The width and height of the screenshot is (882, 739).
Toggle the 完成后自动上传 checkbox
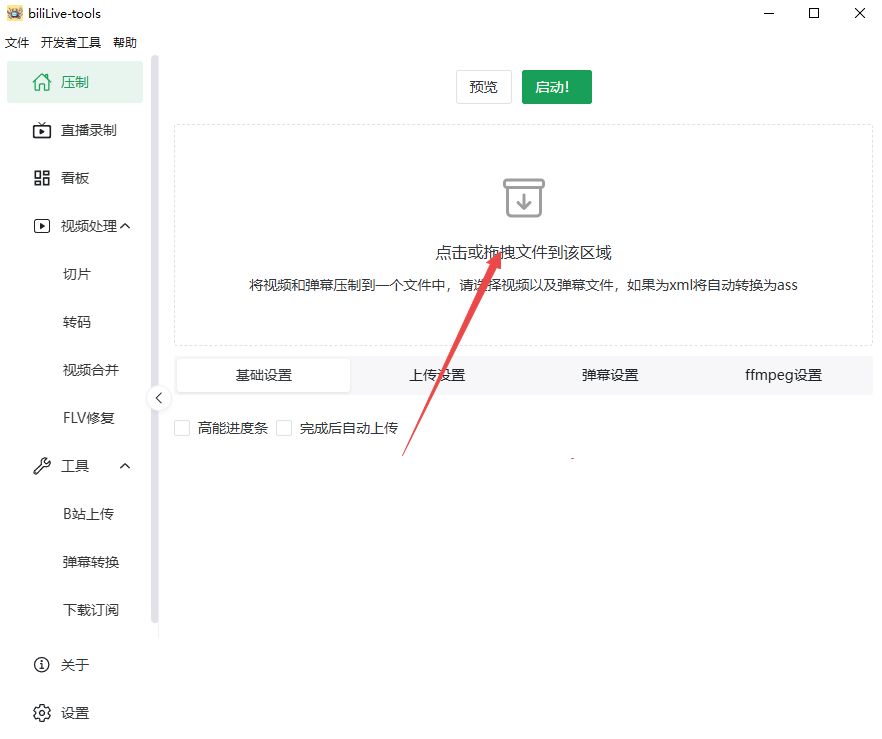284,428
